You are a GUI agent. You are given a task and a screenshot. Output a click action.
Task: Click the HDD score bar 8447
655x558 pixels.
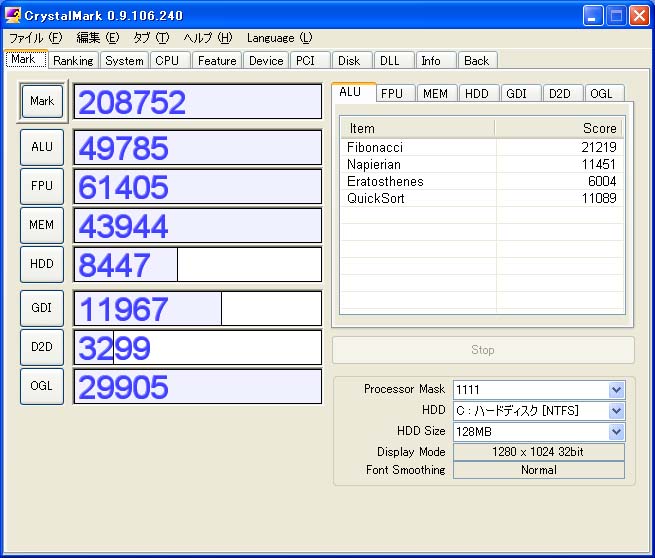tap(198, 264)
